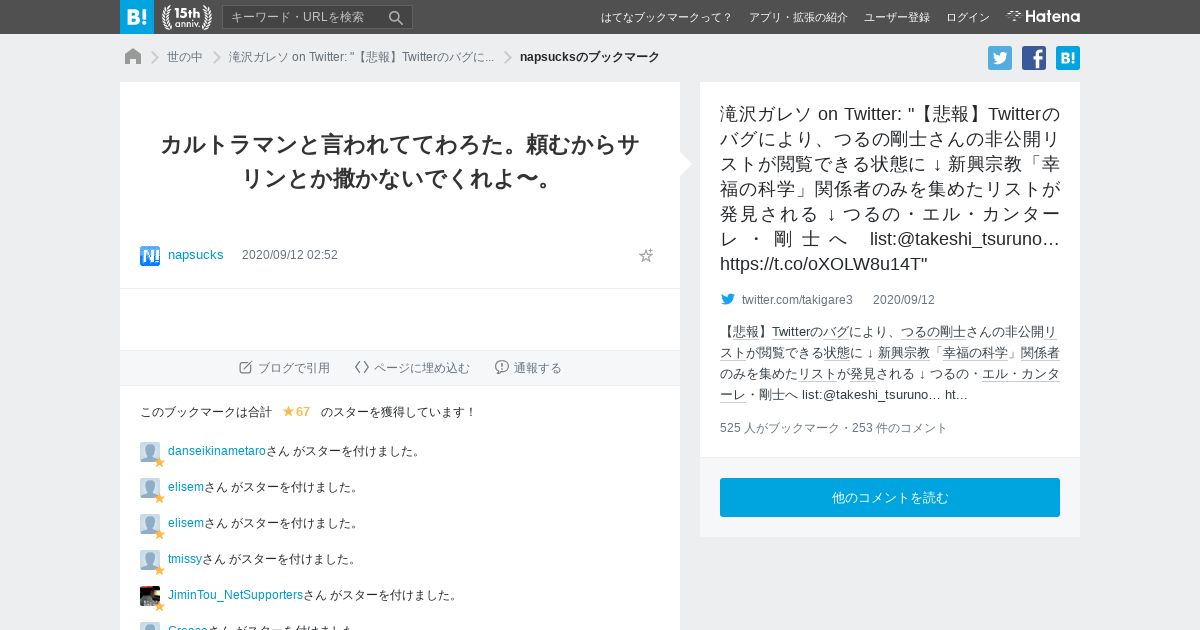This screenshot has width=1200, height=630.
Task: Go to the home breadcrumb icon
Action: (133, 57)
